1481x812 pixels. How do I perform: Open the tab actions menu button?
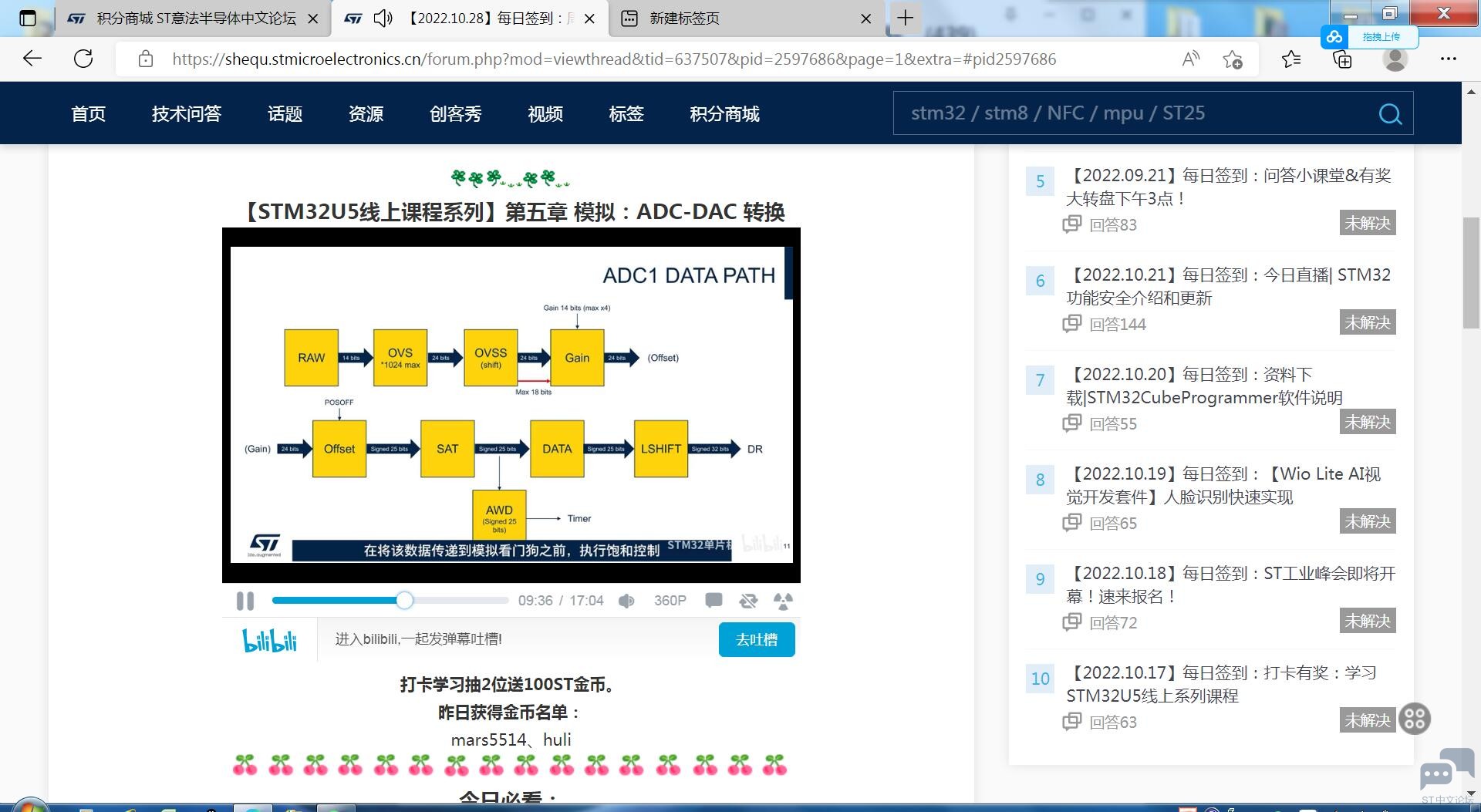click(28, 18)
